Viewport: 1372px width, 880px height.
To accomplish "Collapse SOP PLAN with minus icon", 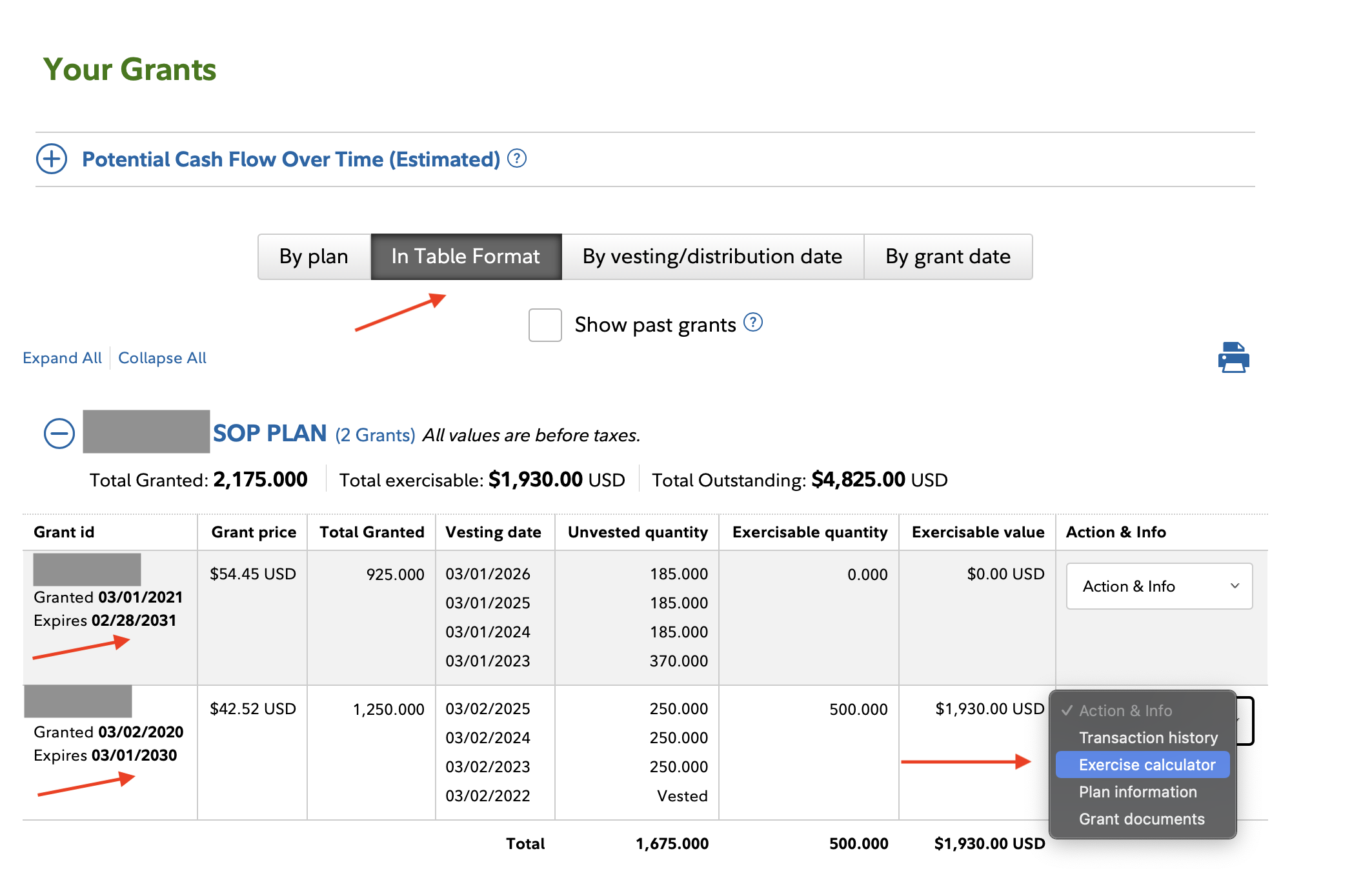I will [x=59, y=434].
